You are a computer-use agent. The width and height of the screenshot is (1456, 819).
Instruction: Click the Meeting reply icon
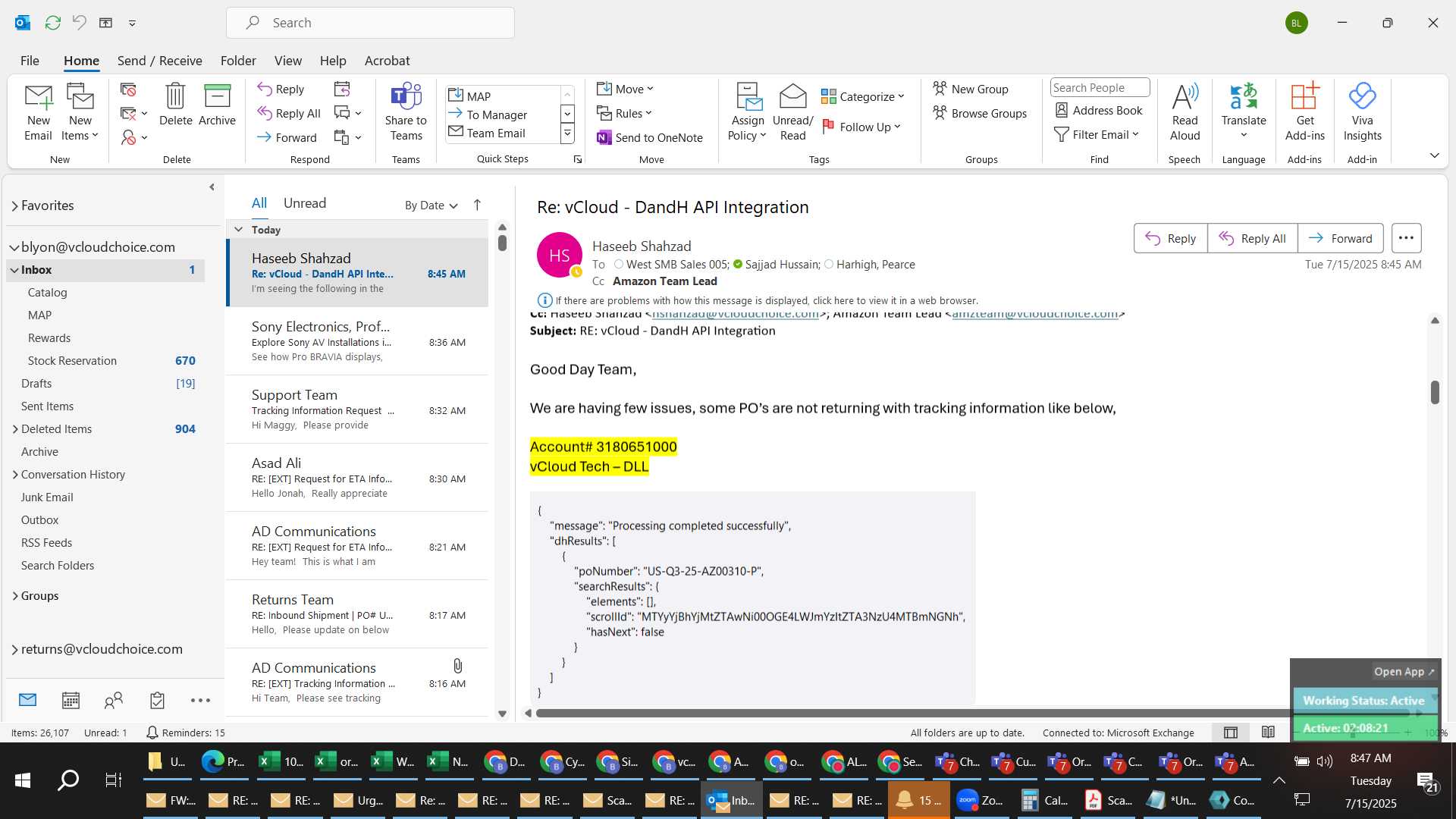342,89
